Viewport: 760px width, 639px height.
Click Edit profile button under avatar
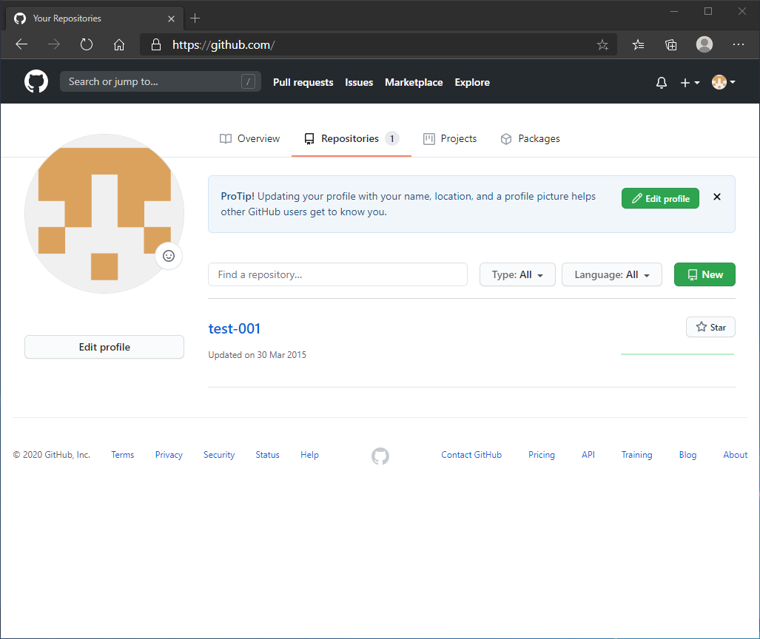coord(104,347)
